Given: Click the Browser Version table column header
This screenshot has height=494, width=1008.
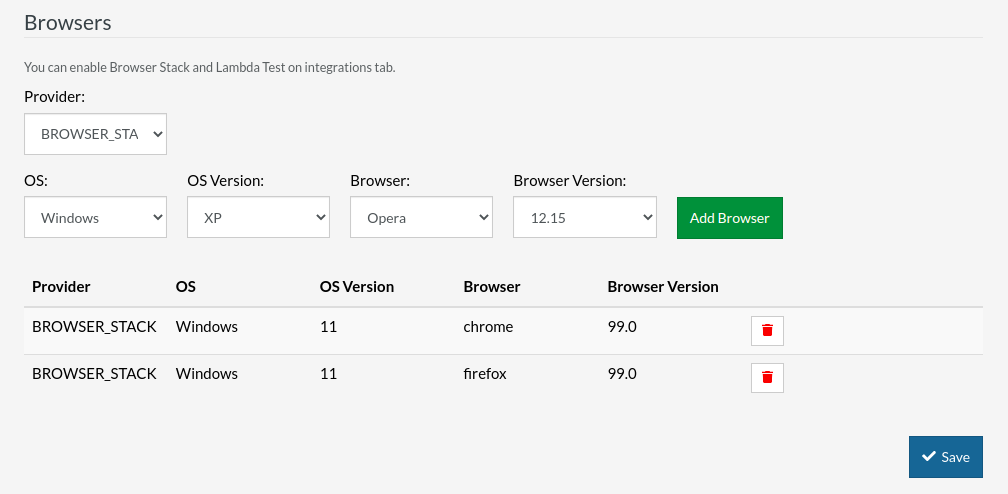Looking at the screenshot, I should click(662, 286).
